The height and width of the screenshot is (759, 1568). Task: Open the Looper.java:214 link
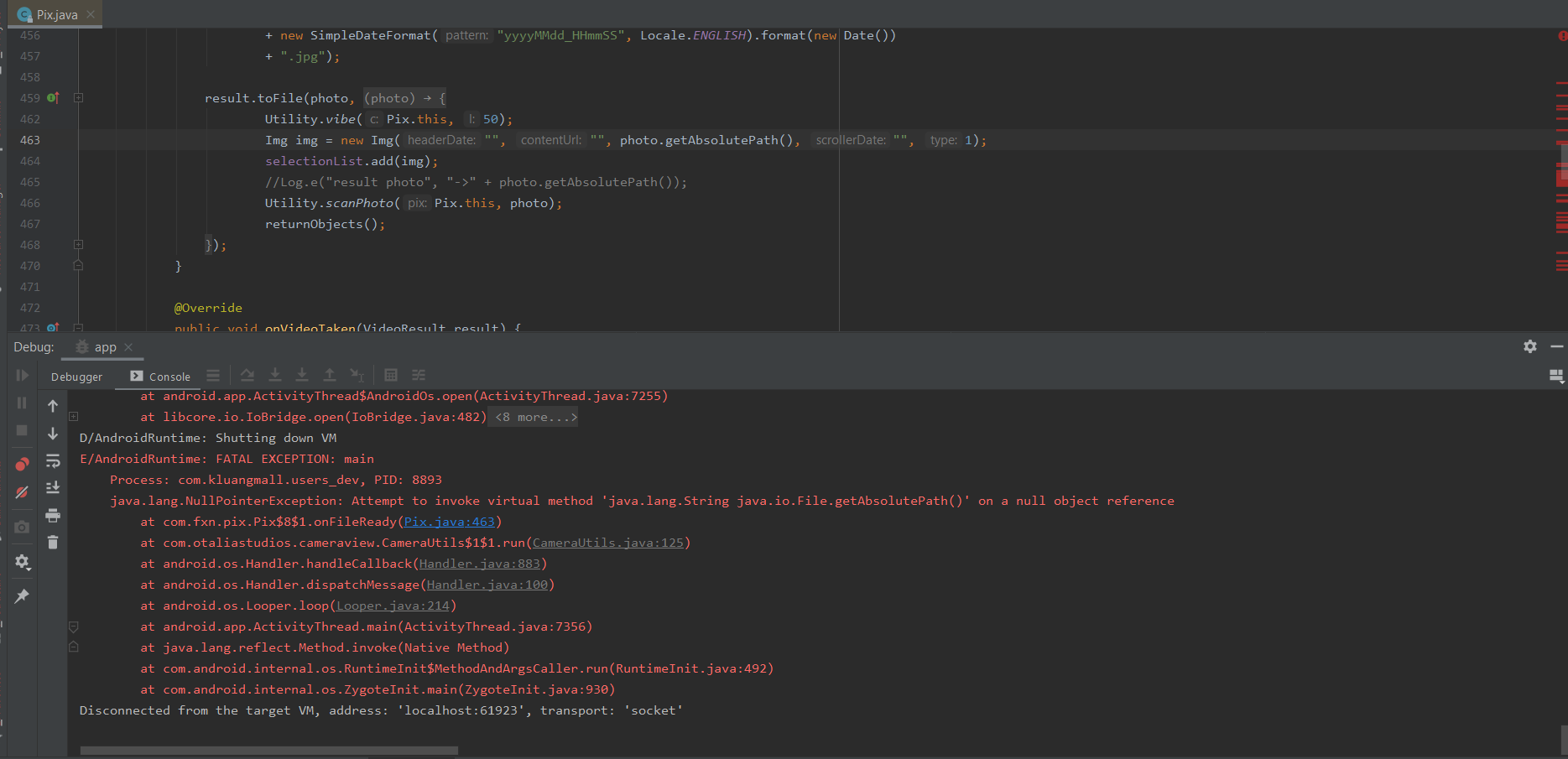(393, 606)
